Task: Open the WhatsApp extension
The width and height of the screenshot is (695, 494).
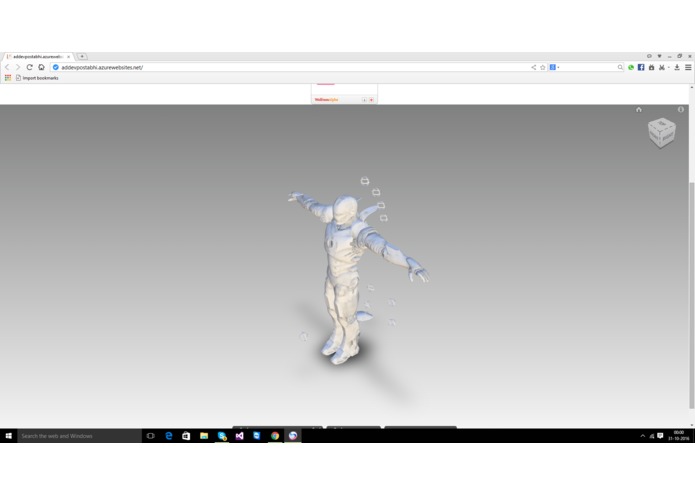Action: [631, 67]
